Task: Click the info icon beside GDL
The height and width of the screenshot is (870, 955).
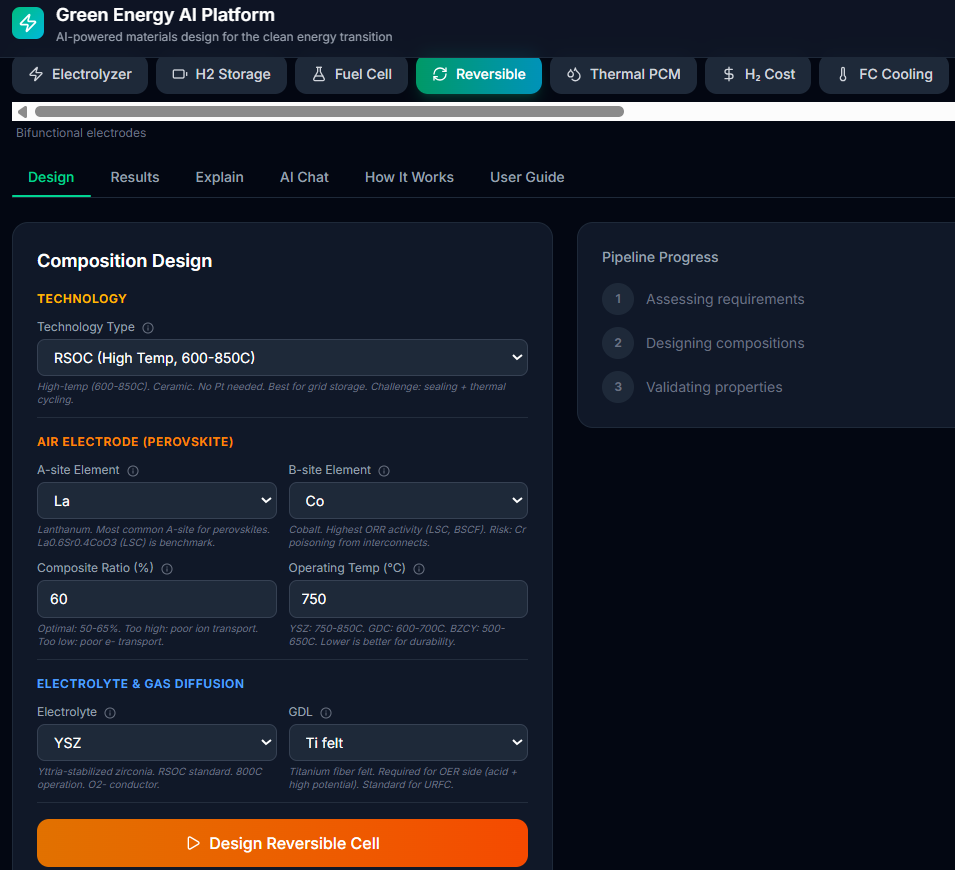Action: [x=326, y=713]
